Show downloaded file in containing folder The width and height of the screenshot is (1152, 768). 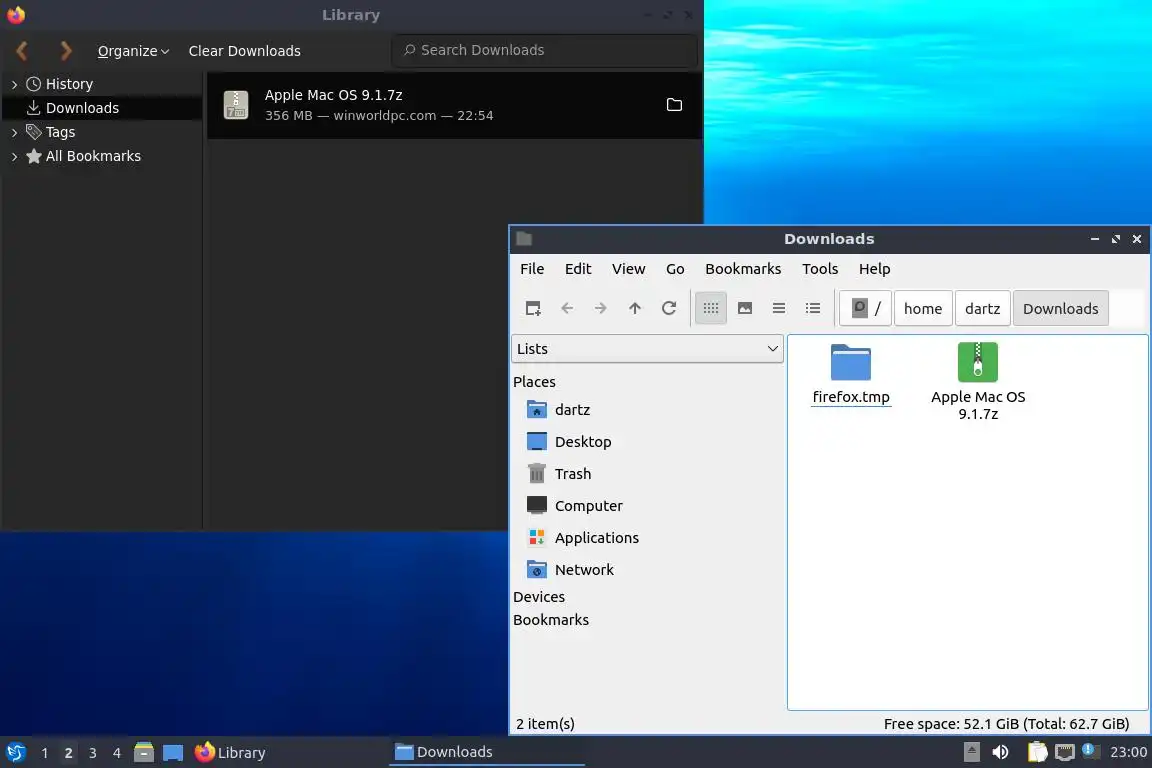click(x=674, y=105)
